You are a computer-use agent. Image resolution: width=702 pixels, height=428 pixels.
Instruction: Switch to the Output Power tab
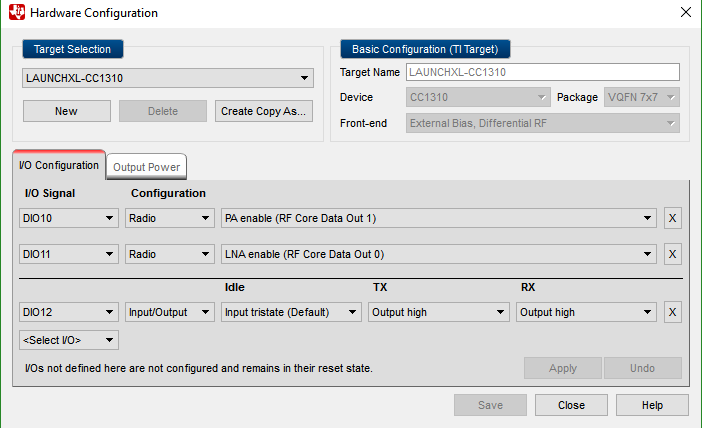point(146,167)
